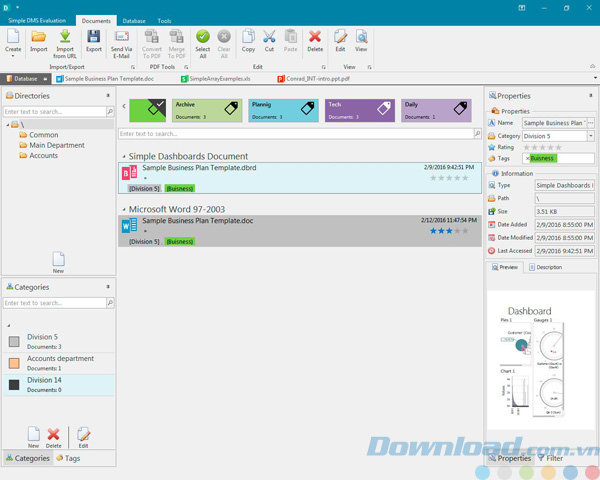Switch to Tags tab at bottom left
This screenshot has height=480, width=600.
pos(68,458)
